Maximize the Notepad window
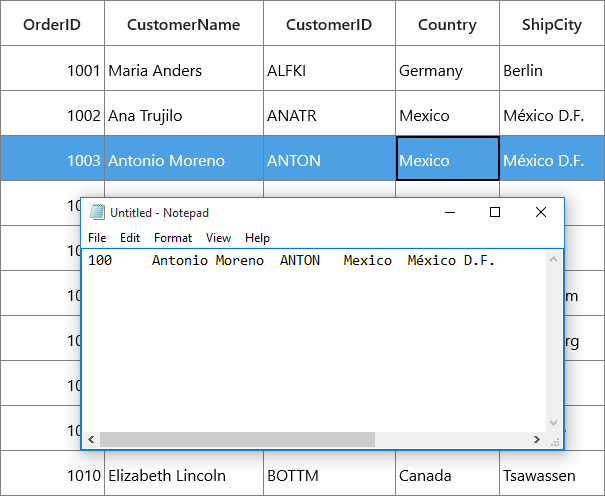 495,212
